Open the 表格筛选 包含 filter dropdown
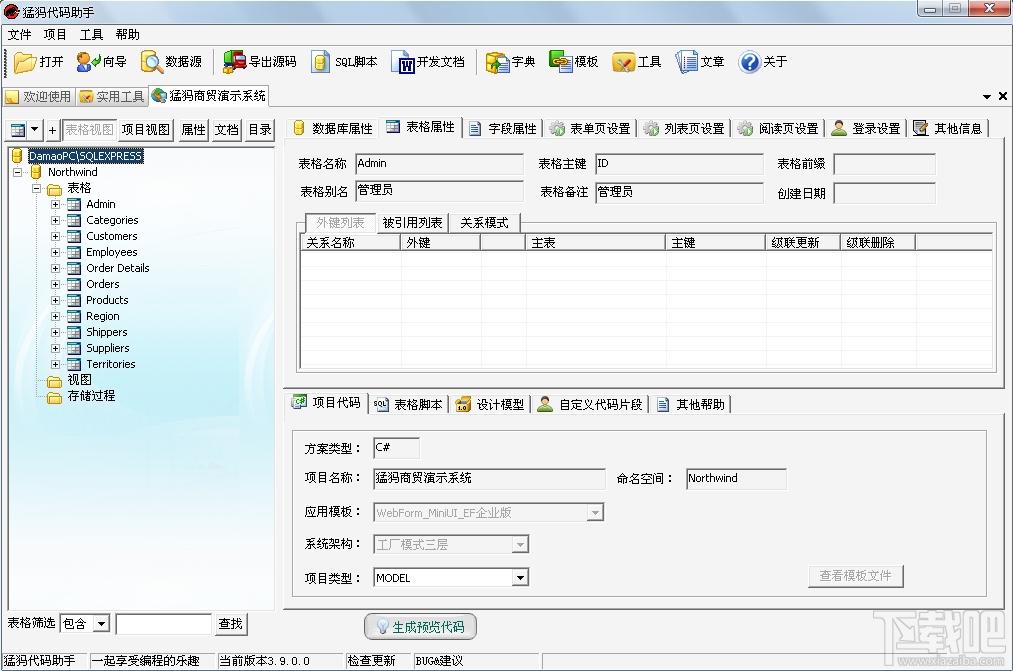The image size is (1013, 671). (101, 624)
